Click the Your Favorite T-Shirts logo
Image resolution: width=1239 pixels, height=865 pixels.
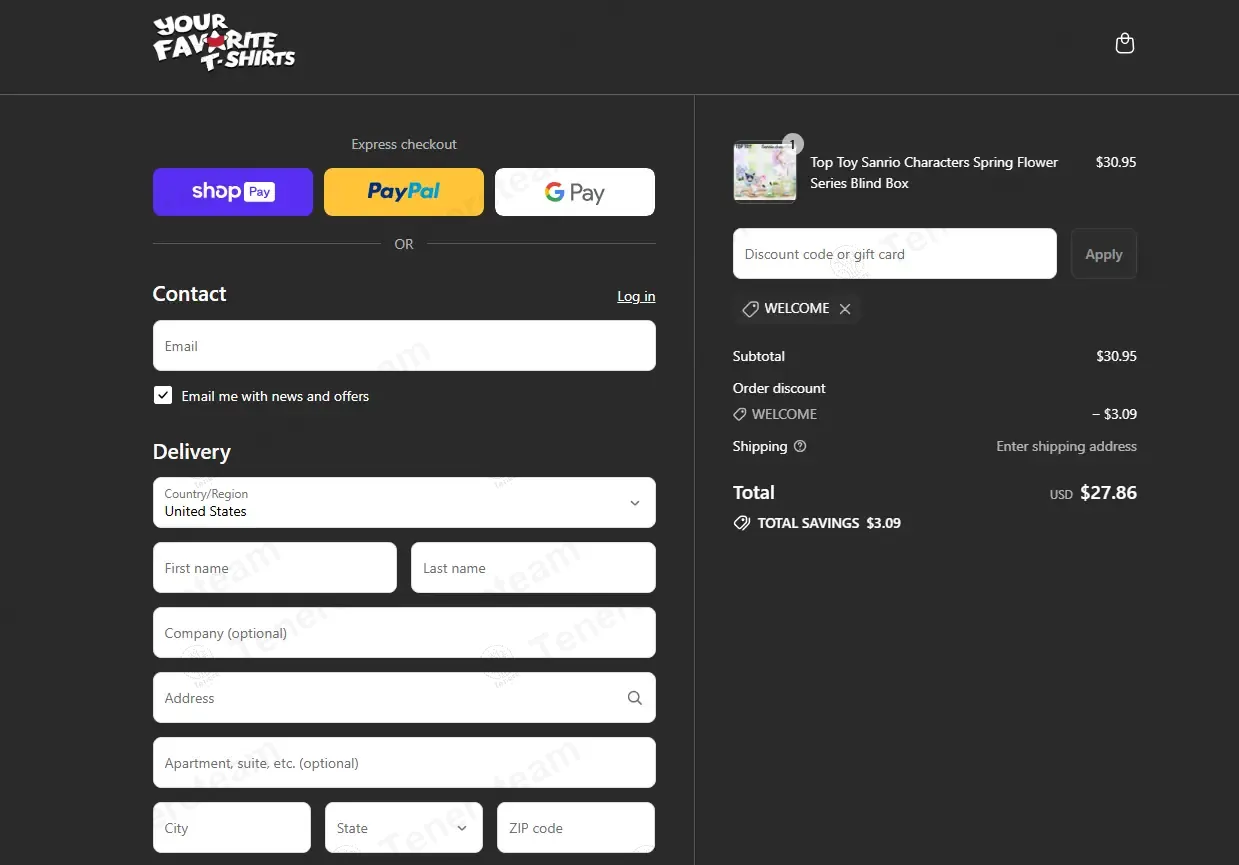(x=224, y=42)
